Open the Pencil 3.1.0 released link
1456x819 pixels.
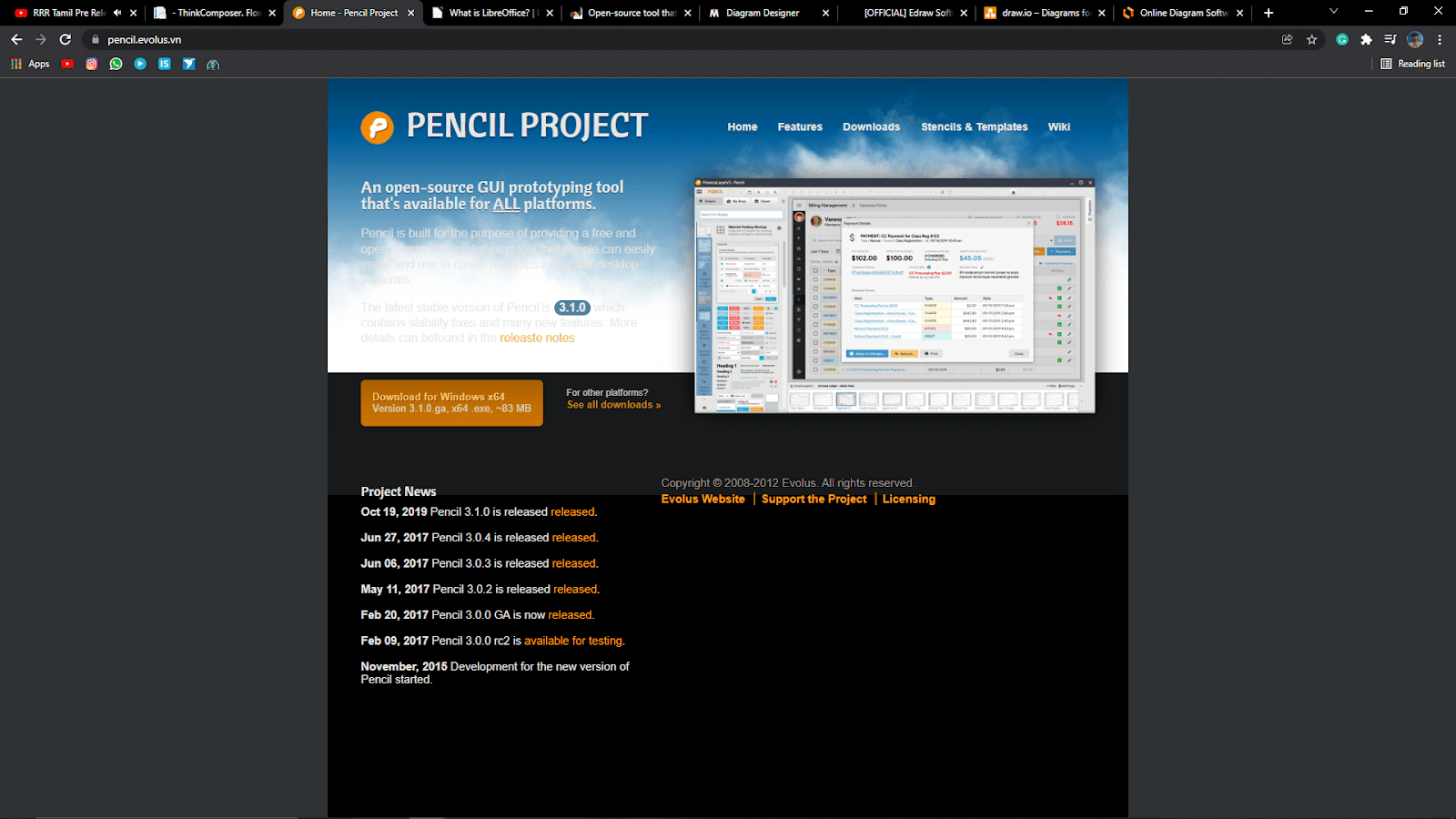(x=572, y=512)
